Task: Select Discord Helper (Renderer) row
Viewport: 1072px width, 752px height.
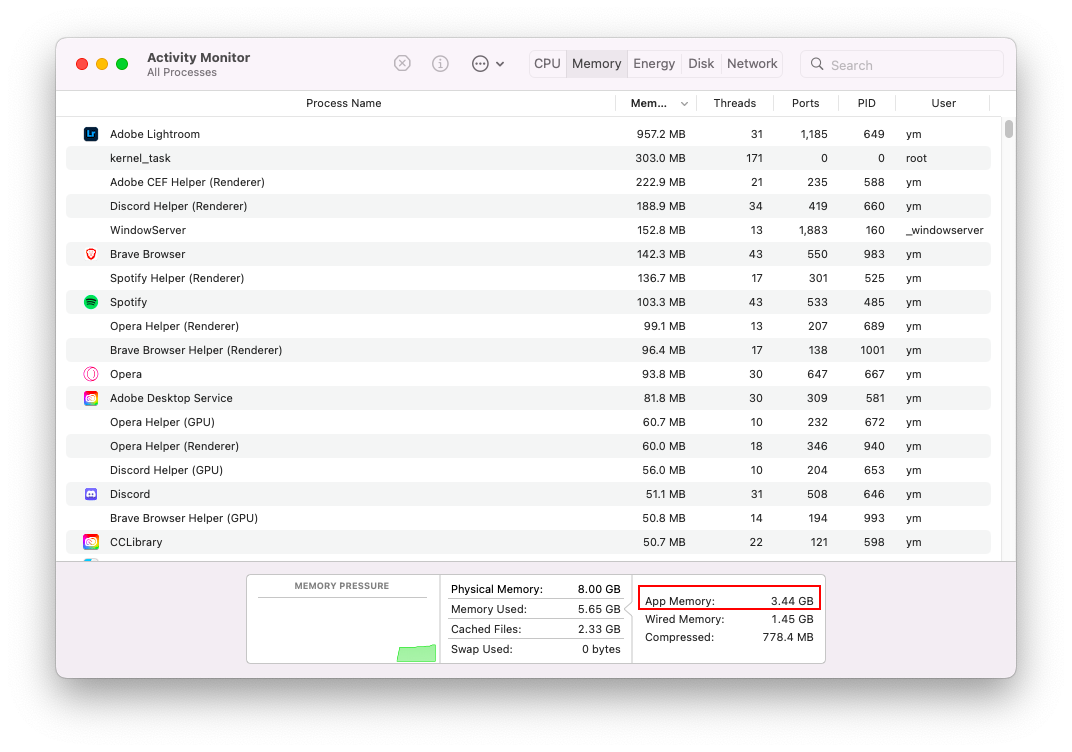Action: [528, 206]
